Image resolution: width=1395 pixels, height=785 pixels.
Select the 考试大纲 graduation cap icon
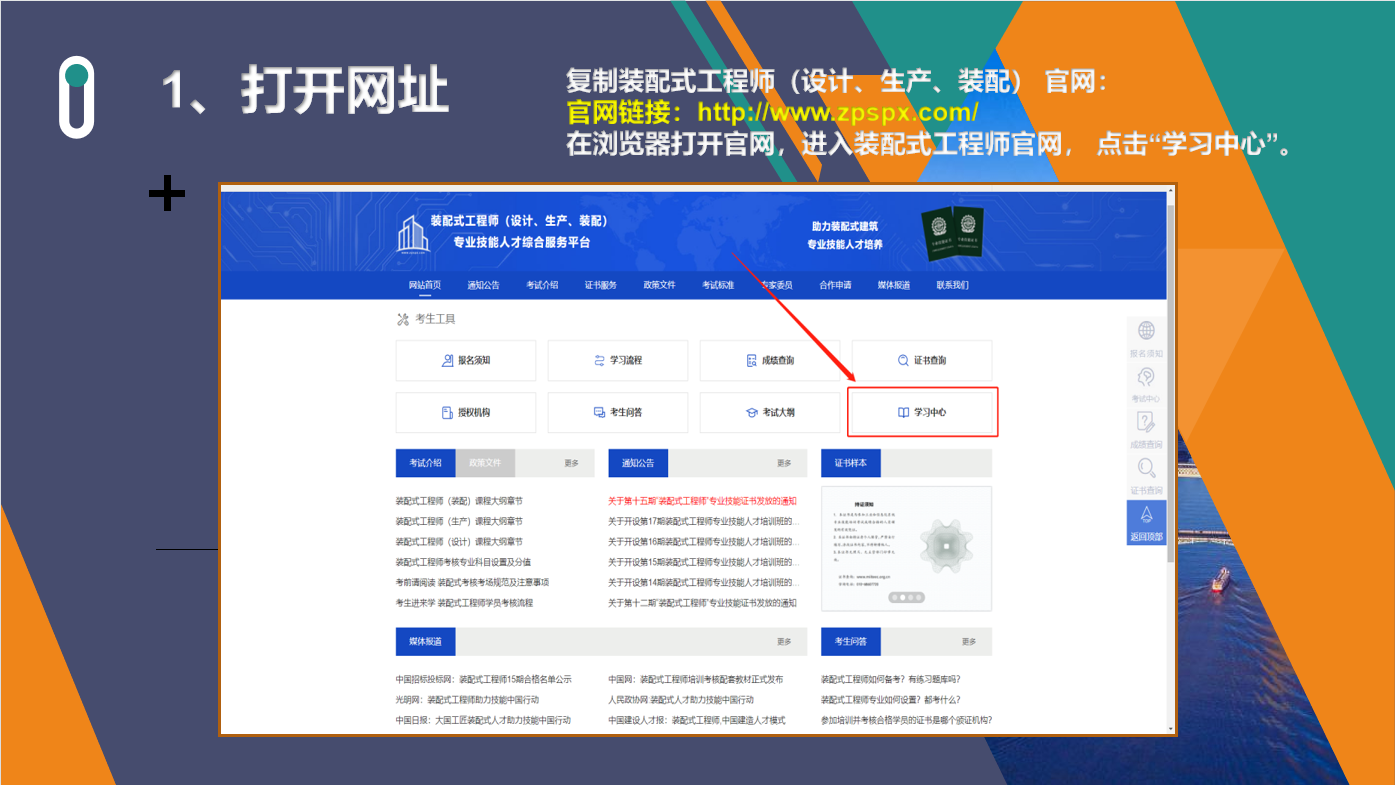click(751, 412)
